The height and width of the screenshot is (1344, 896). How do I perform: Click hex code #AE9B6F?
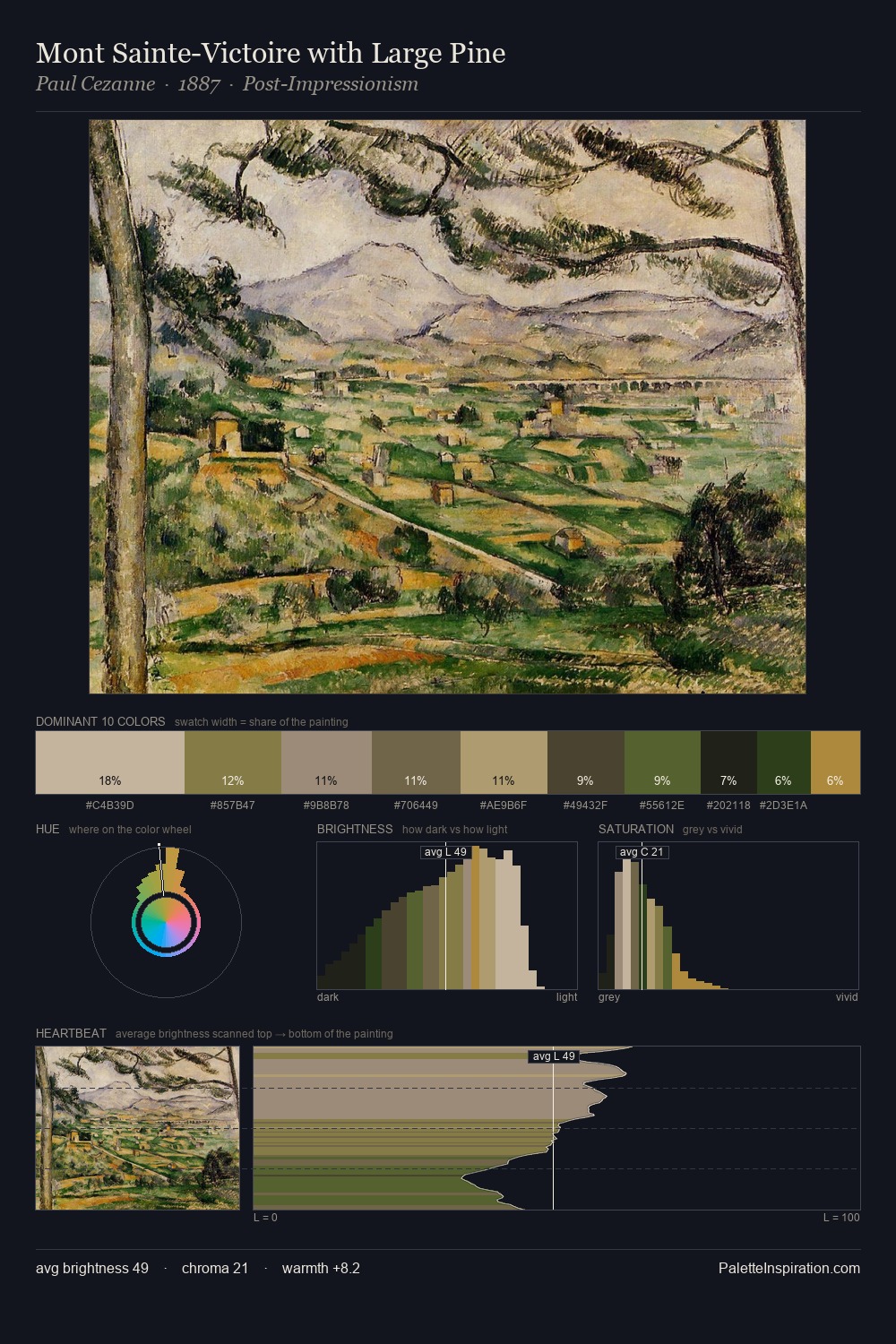504,806
